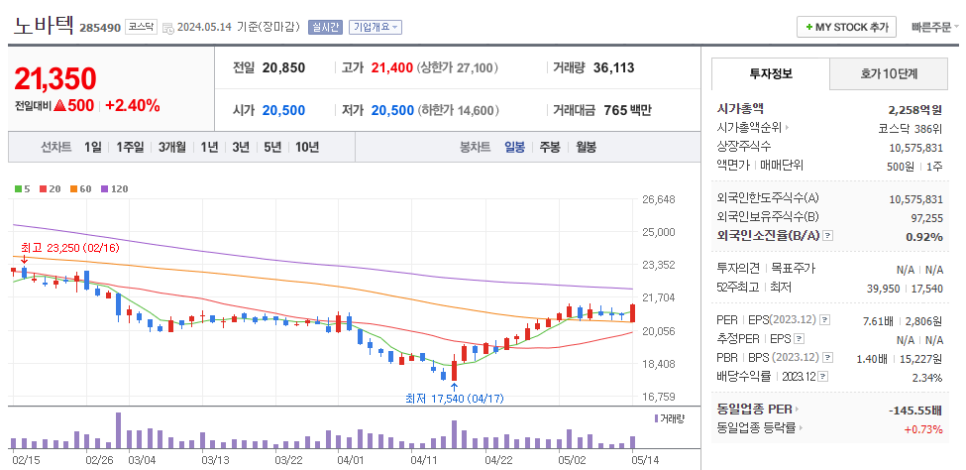The width and height of the screenshot is (966, 470).
Task: Select the 3년 line chart period
Action: click(x=240, y=147)
